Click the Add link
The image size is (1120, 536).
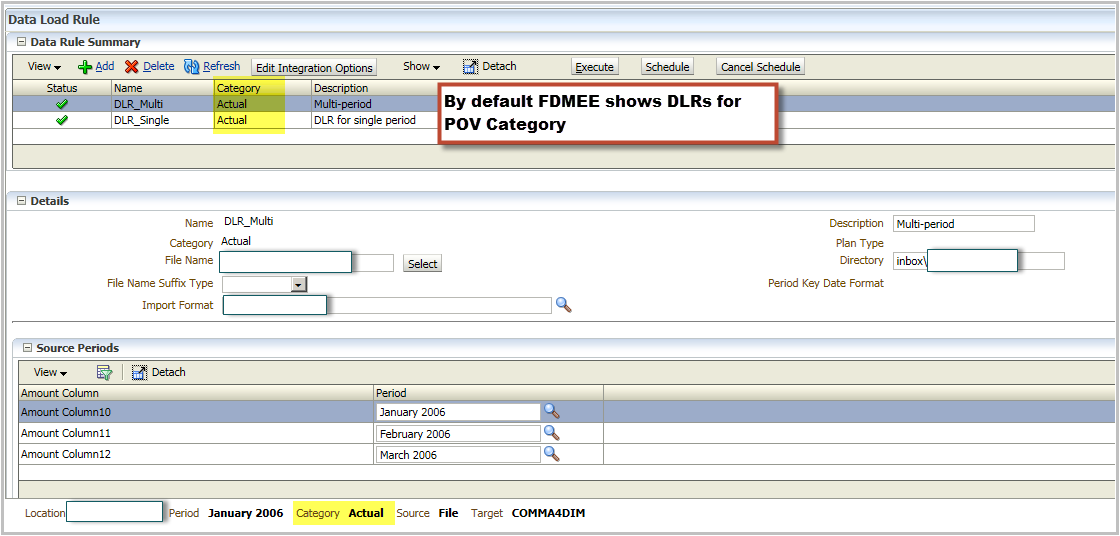tap(105, 66)
